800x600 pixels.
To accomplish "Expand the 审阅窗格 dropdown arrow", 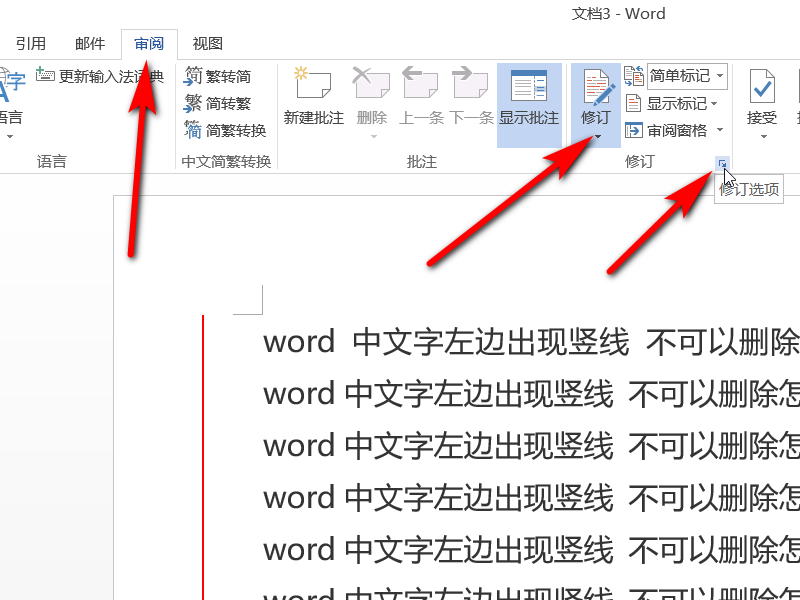I will point(720,130).
